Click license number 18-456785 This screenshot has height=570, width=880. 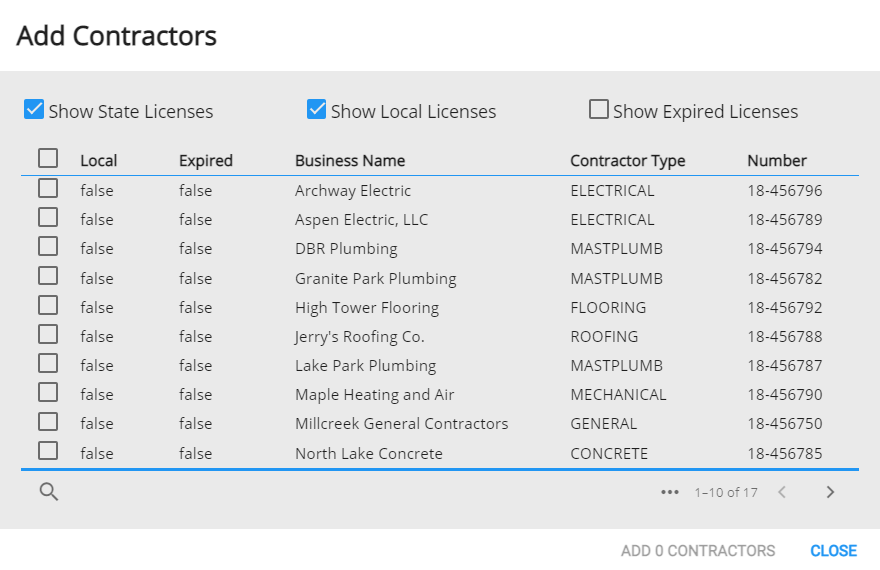pos(785,454)
